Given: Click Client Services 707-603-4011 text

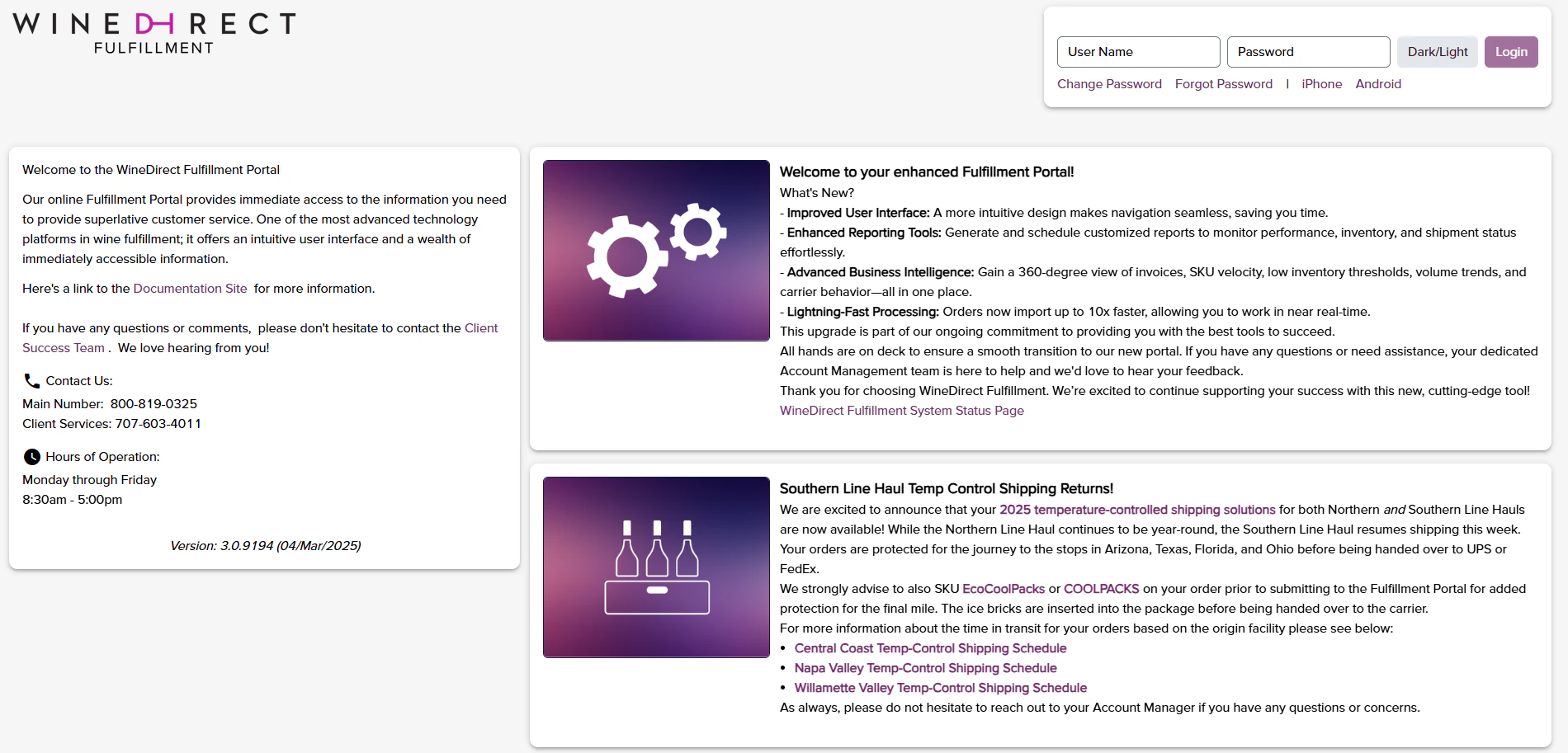Looking at the screenshot, I should point(111,424).
